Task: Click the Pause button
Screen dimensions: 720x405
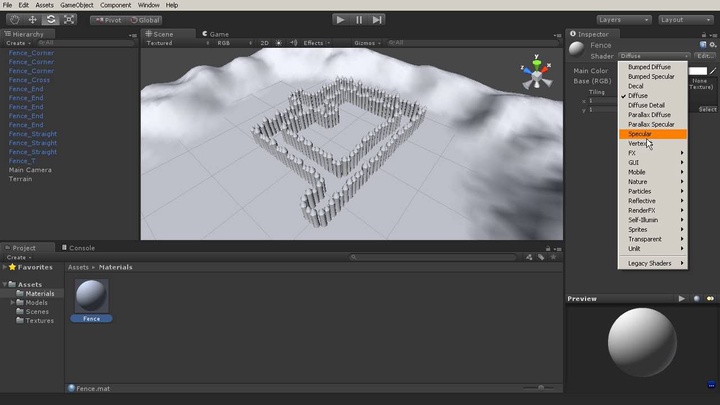Action: [x=359, y=19]
